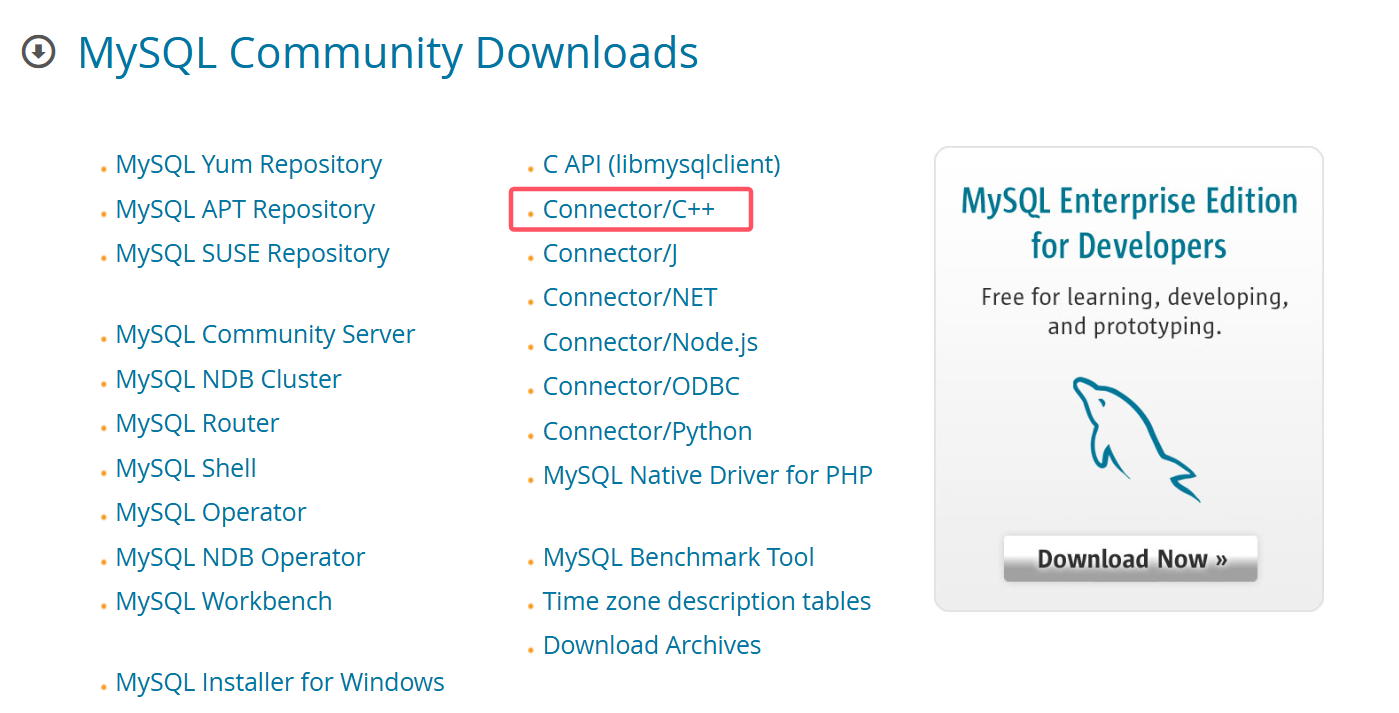
Task: Go to the MySQL Shell download page
Action: click(186, 468)
